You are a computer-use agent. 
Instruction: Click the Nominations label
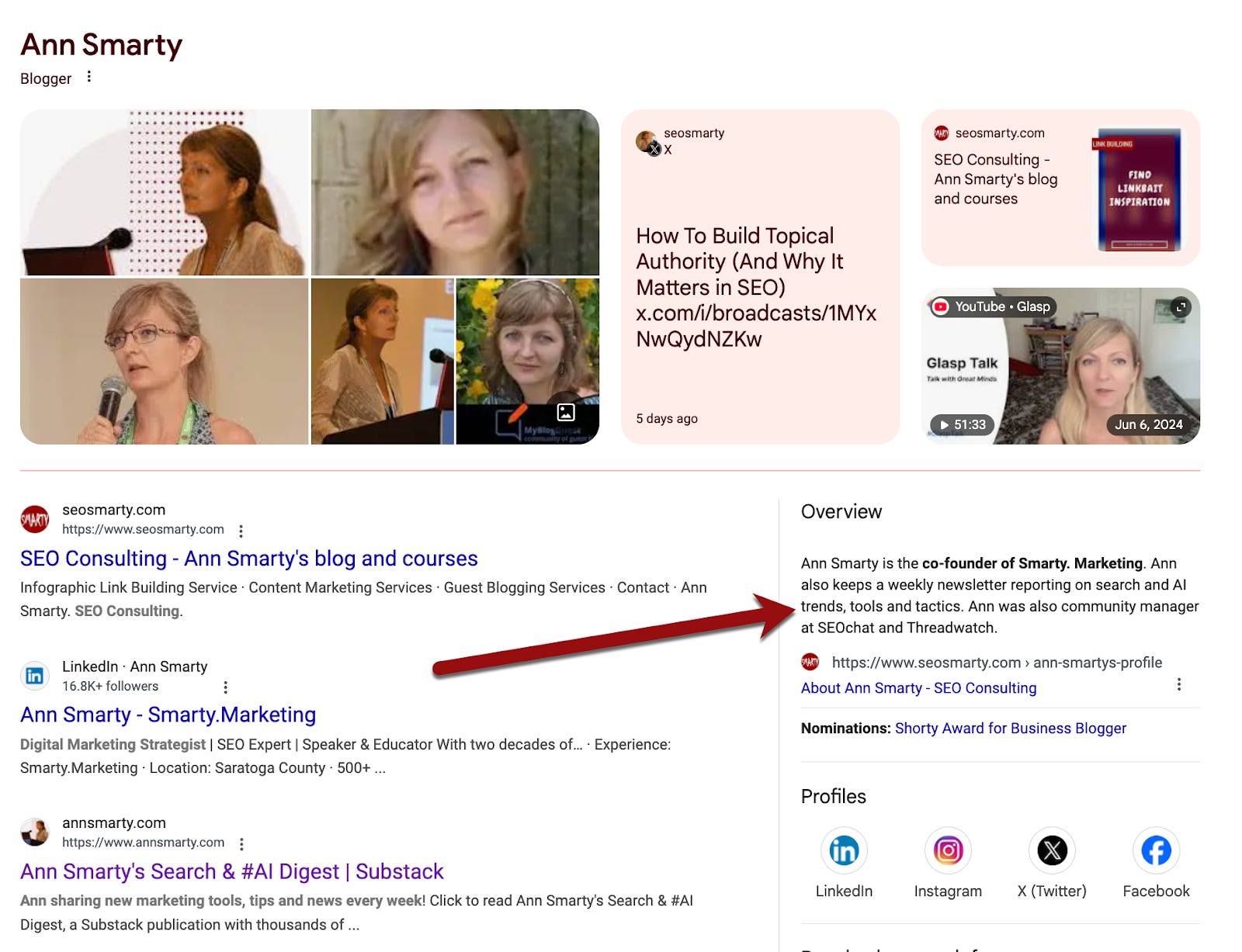point(846,728)
